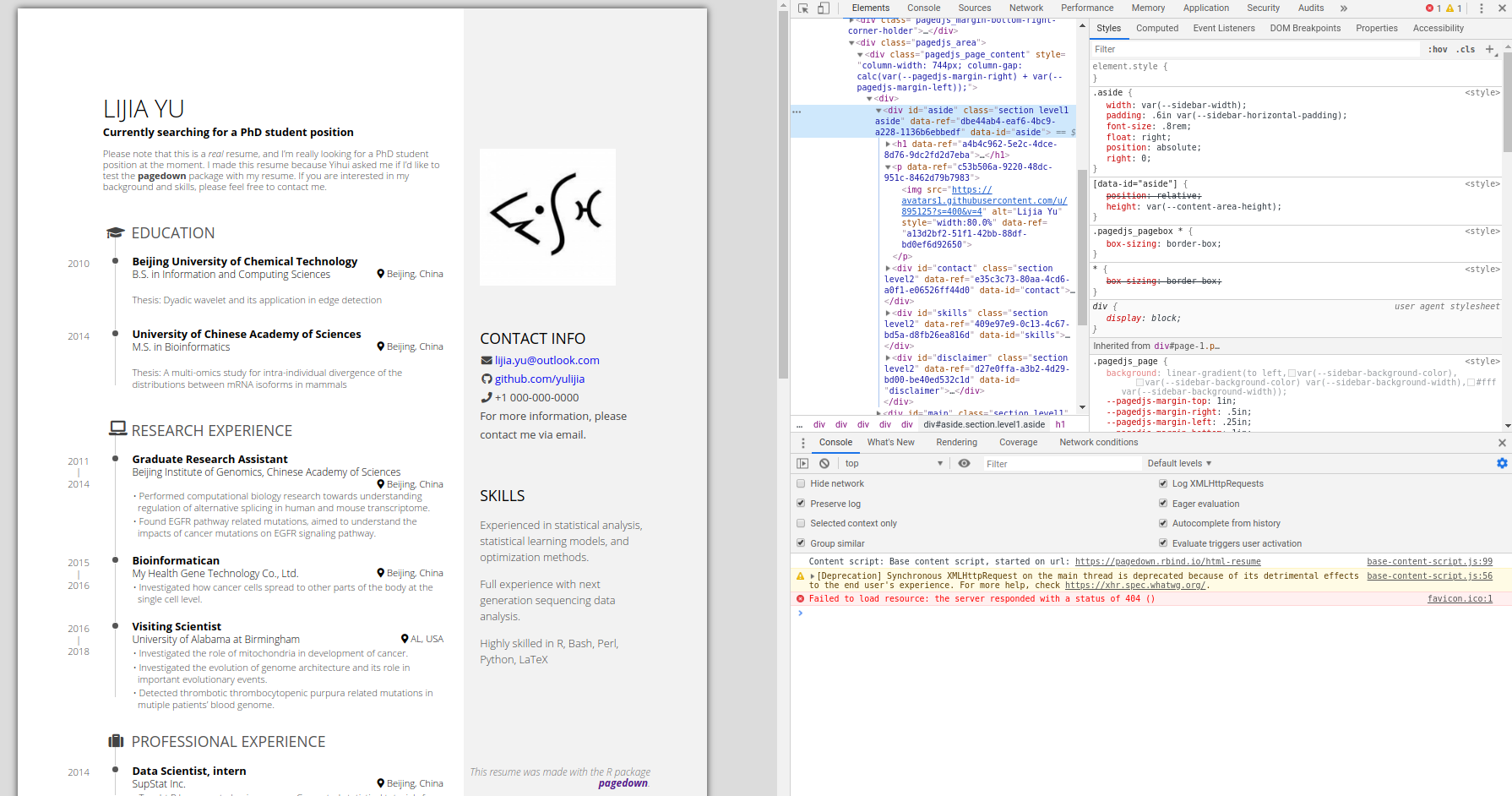The image size is (1512, 796).
Task: Open the Sources tab
Action: pyautogui.click(x=975, y=8)
